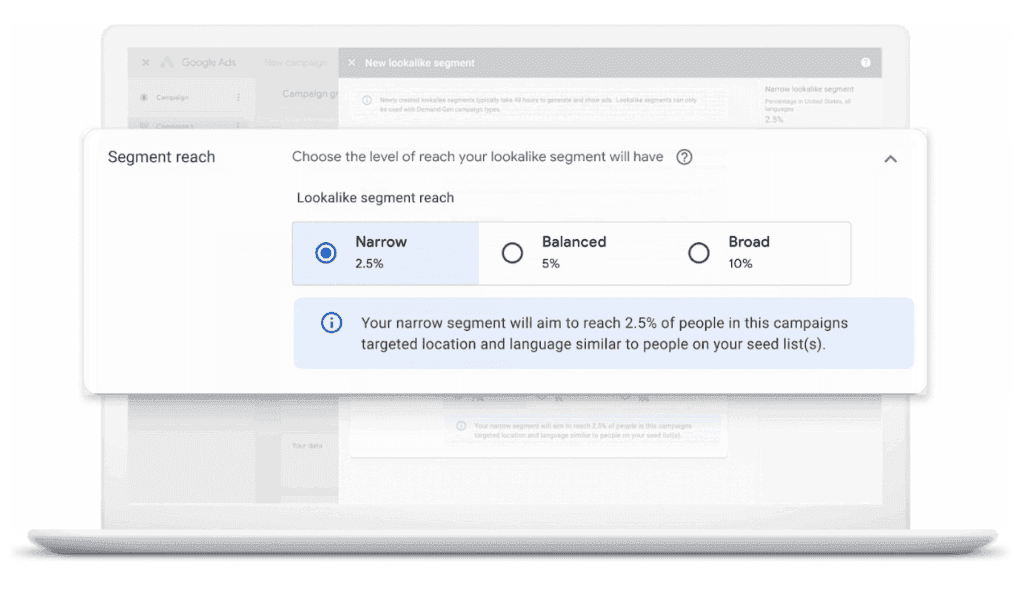Click the help icon beside reach description
The width and height of the screenshot is (1024, 591).
pos(684,157)
